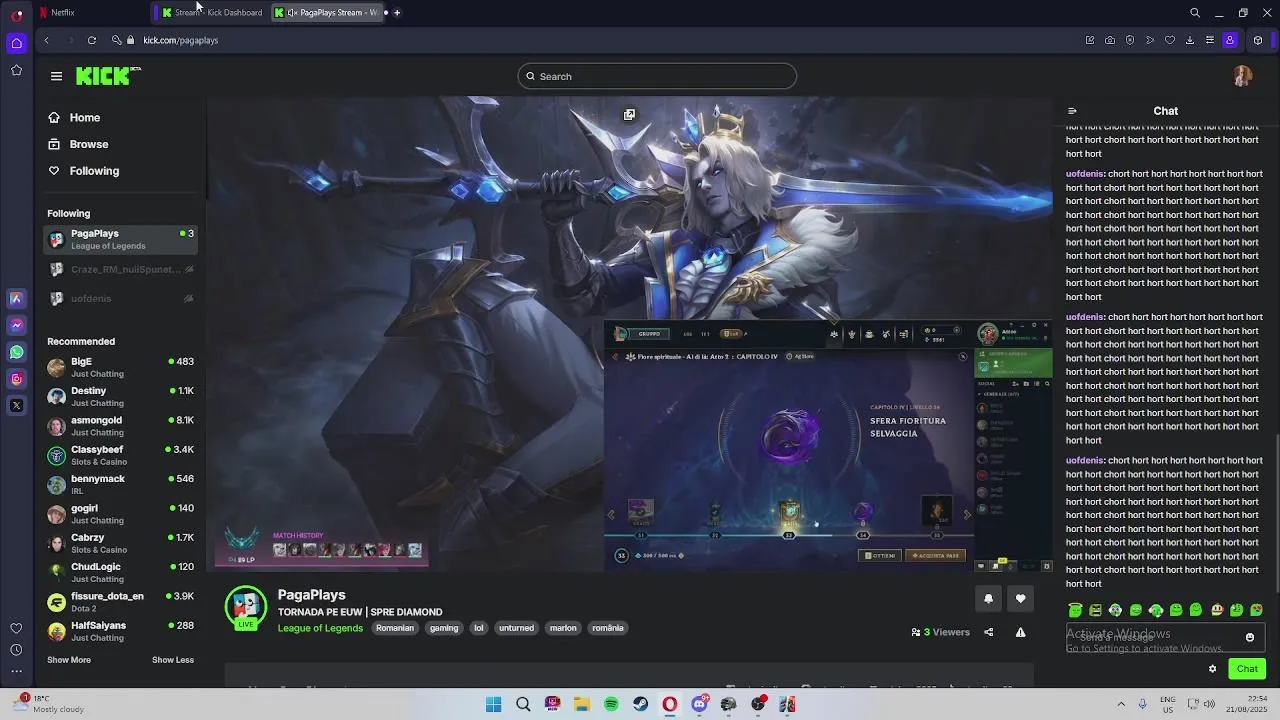Collapse the chat panel icon
This screenshot has width=1280, height=720.
tap(1072, 111)
